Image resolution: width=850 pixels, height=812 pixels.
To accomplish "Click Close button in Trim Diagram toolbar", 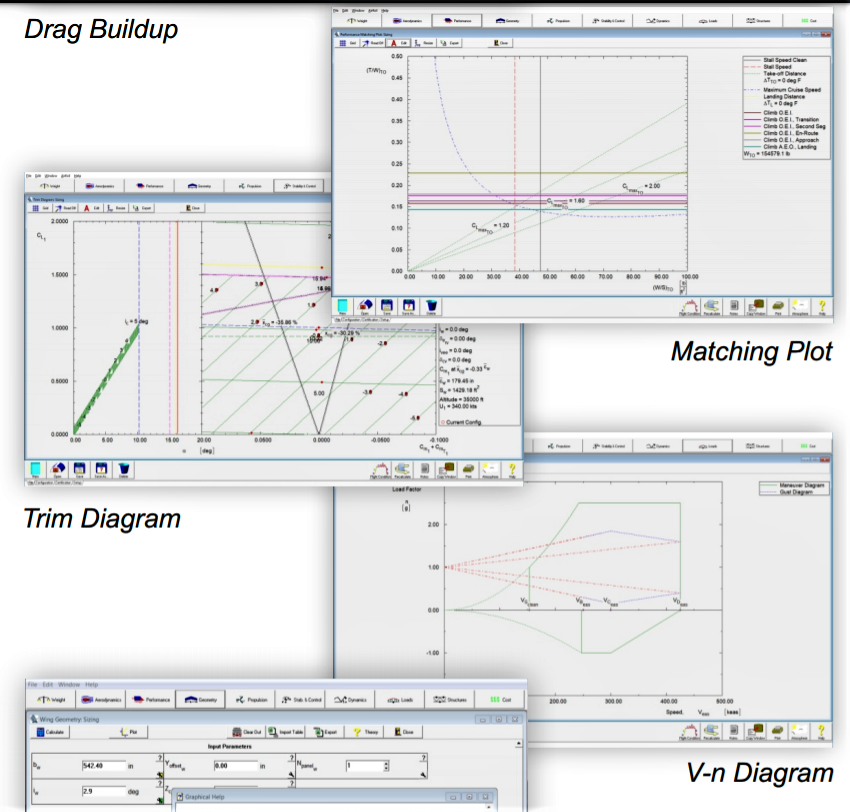I will click(193, 208).
